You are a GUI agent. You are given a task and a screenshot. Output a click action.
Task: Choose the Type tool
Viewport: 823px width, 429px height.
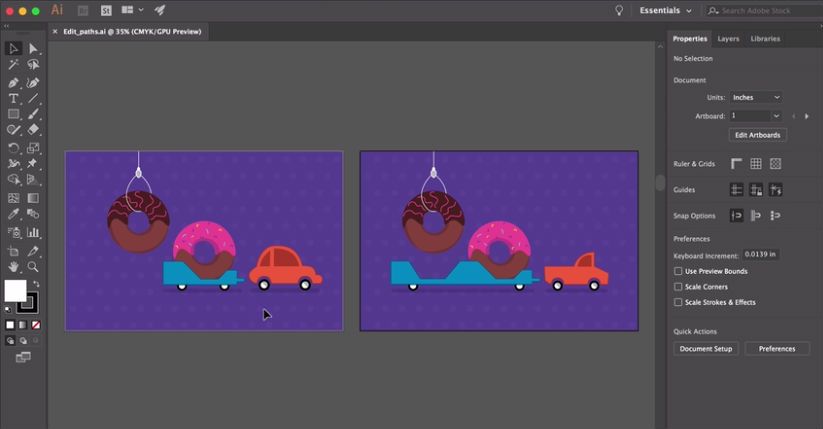[14, 99]
